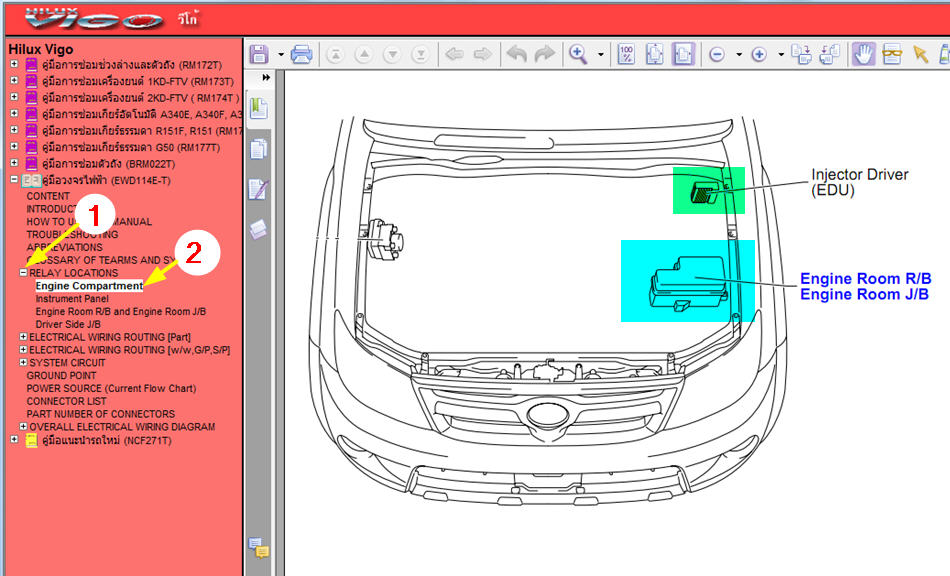Select the Zoom magnifier tool
The height and width of the screenshot is (576, 950).
[x=578, y=55]
